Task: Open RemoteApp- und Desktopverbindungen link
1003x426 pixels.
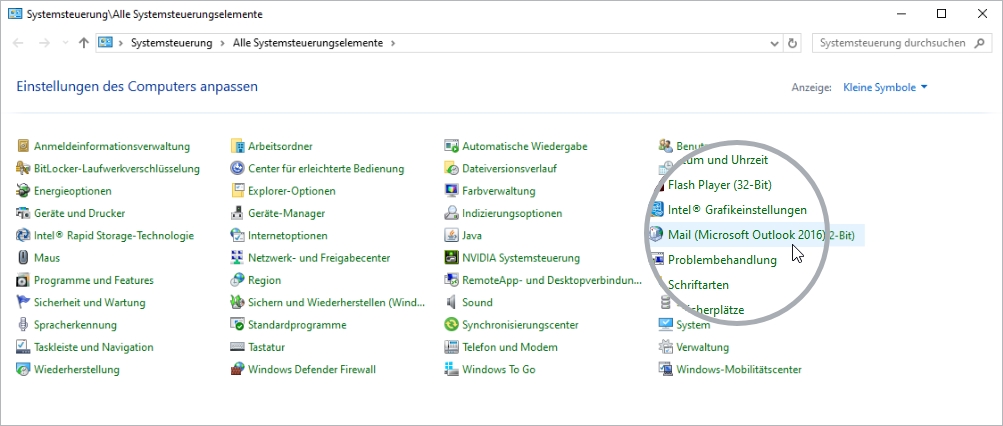Action: 552,280
